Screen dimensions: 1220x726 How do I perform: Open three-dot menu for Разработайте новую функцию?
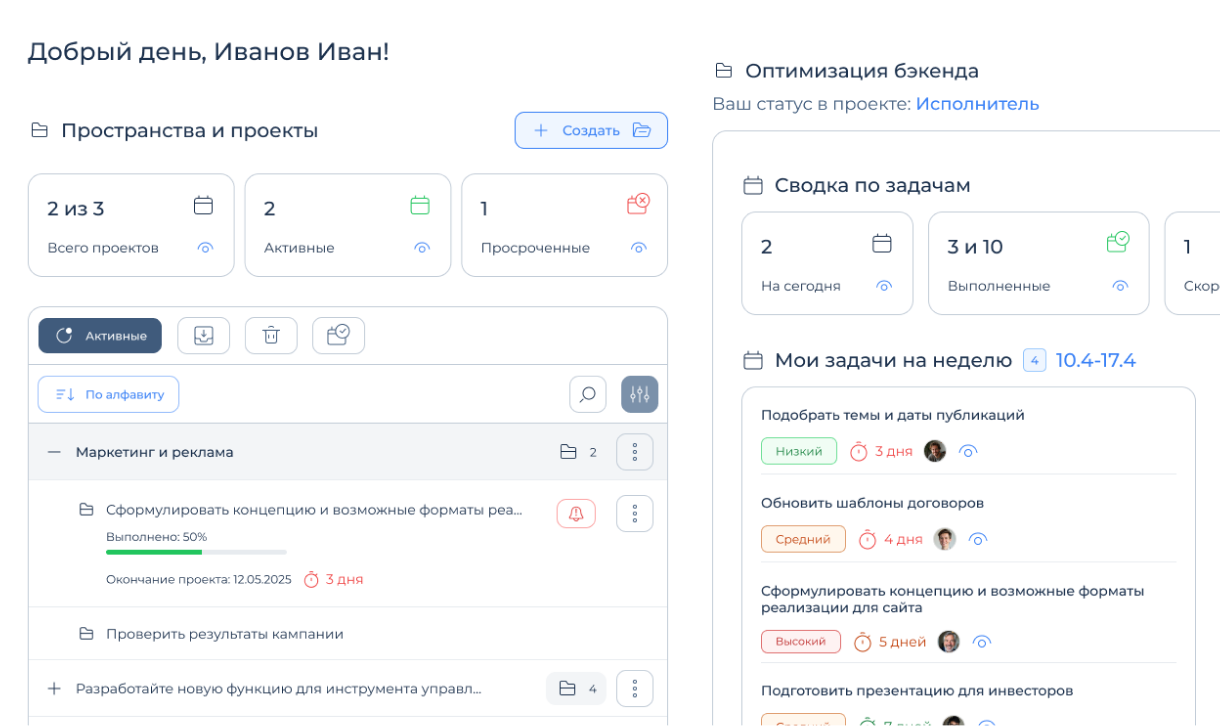click(x=635, y=688)
